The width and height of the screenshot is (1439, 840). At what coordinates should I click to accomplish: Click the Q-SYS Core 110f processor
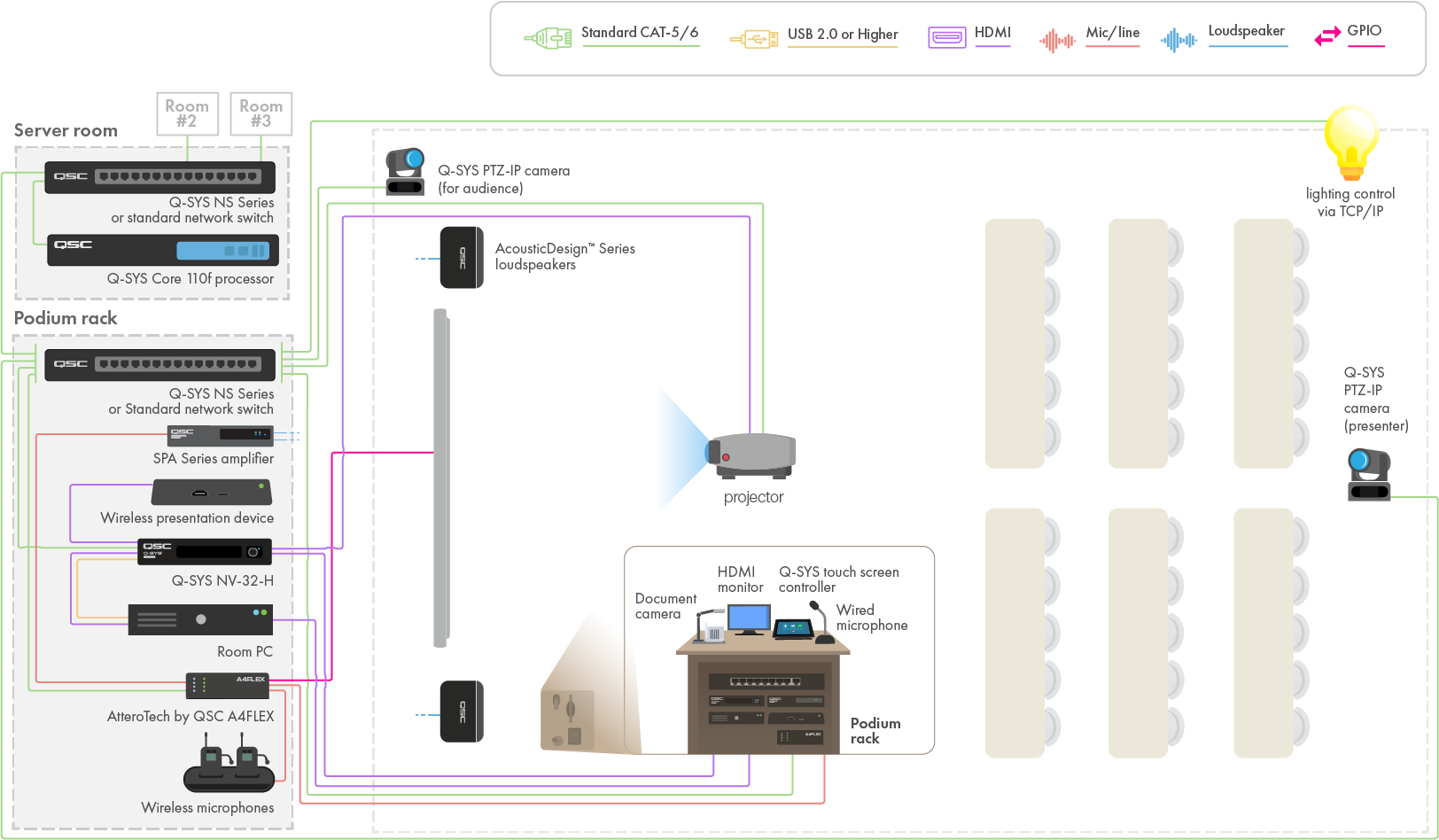click(163, 250)
